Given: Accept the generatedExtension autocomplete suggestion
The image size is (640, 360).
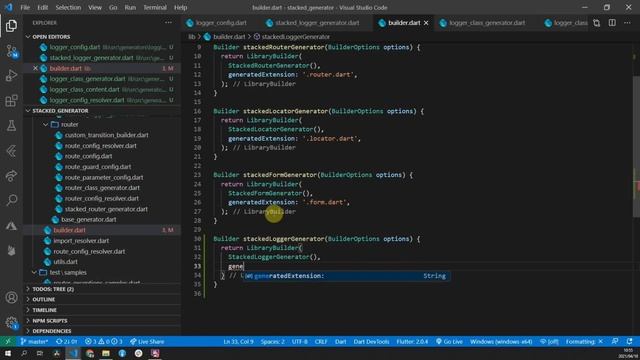Looking at the screenshot, I should 346,276.
